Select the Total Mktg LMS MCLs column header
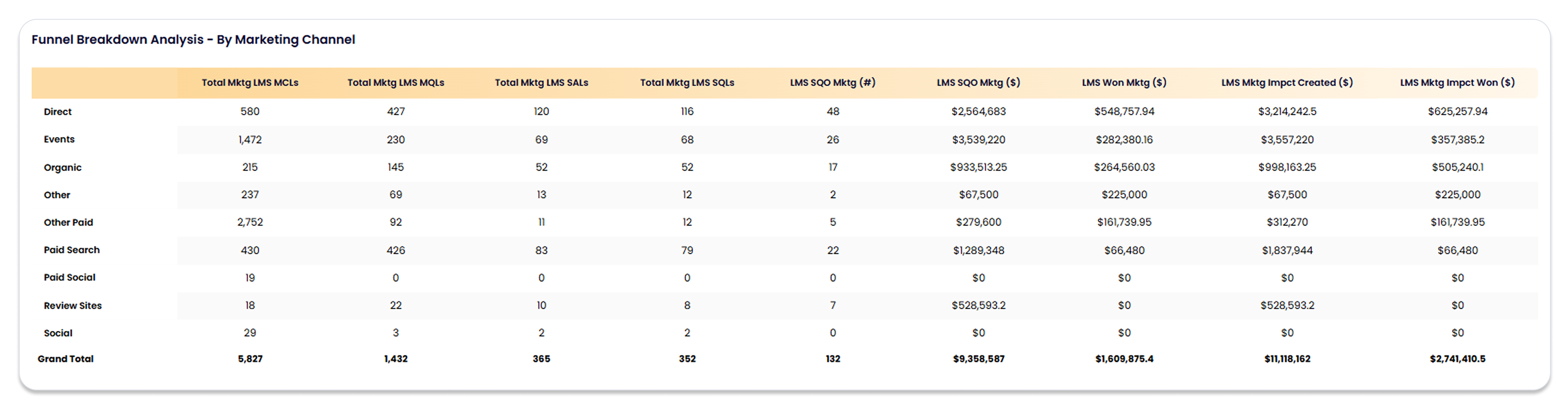Screen dimensions: 1568x411 click(x=249, y=83)
